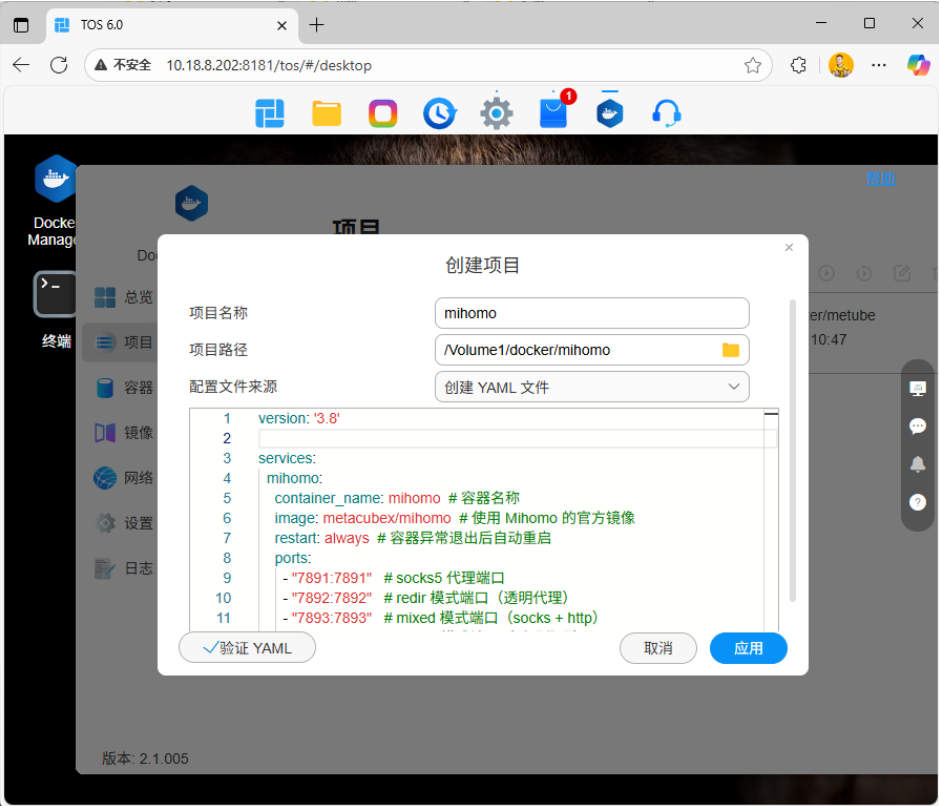Open the question mark help icon in side panel

point(917,502)
